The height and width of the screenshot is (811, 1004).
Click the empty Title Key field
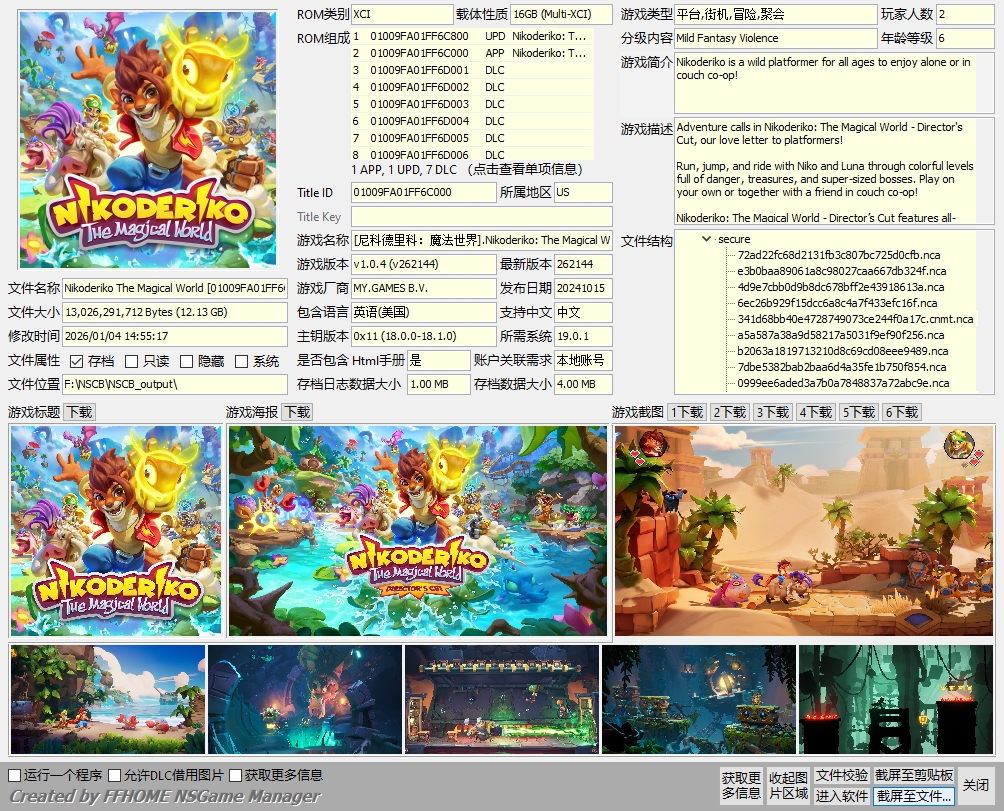(482, 216)
